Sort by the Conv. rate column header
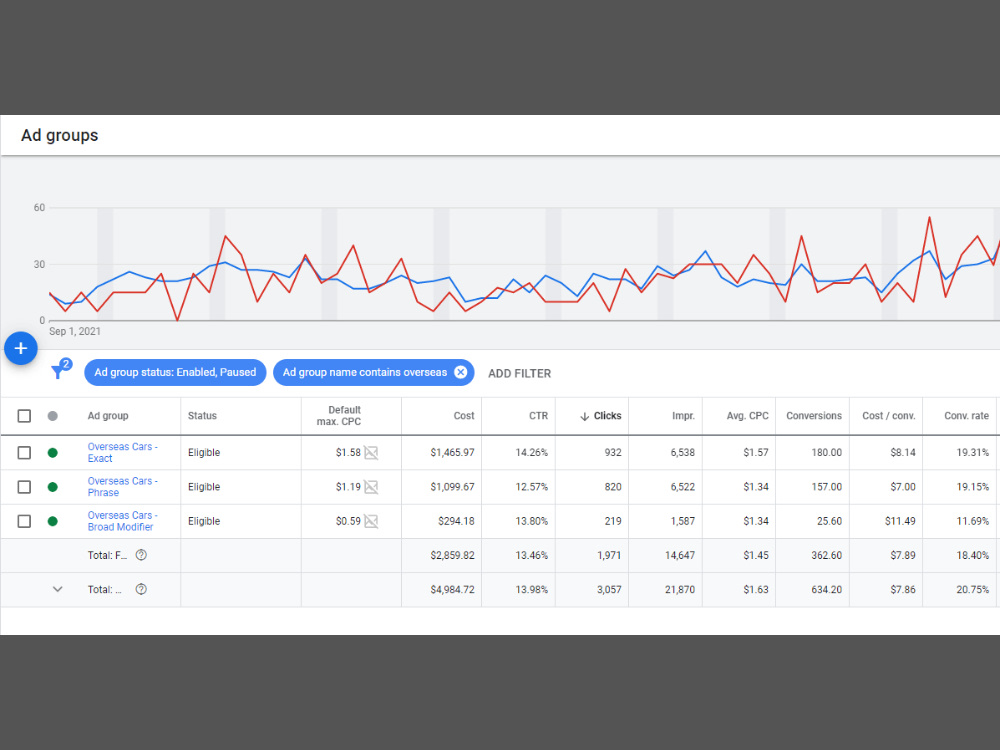The height and width of the screenshot is (750, 1000). pyautogui.click(x=966, y=416)
